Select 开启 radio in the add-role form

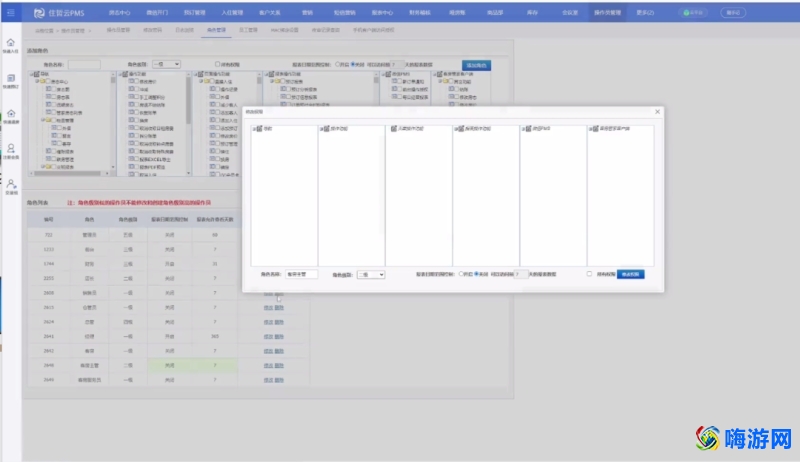click(337, 64)
